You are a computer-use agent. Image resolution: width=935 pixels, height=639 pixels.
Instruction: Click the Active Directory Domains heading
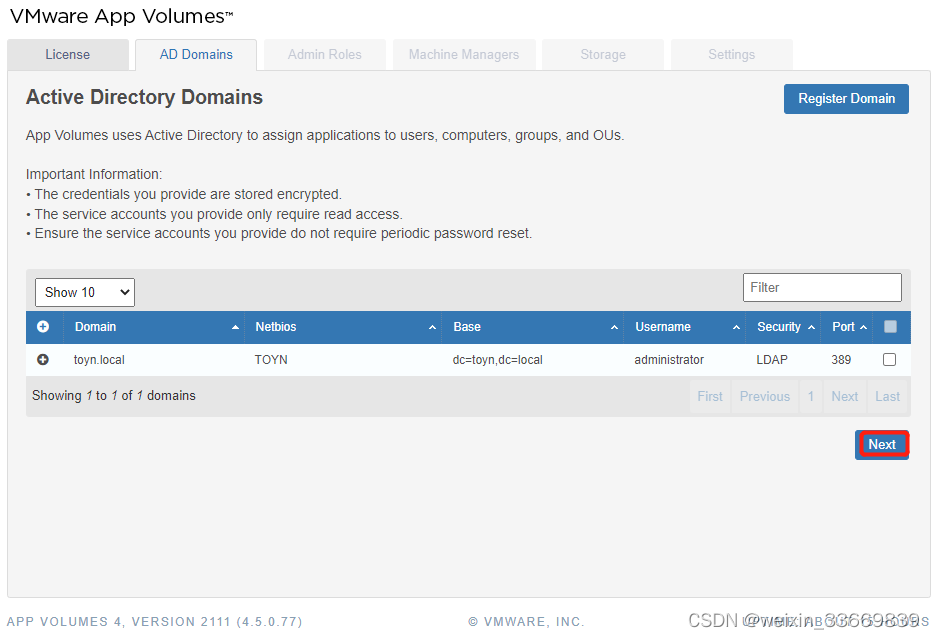(x=144, y=97)
